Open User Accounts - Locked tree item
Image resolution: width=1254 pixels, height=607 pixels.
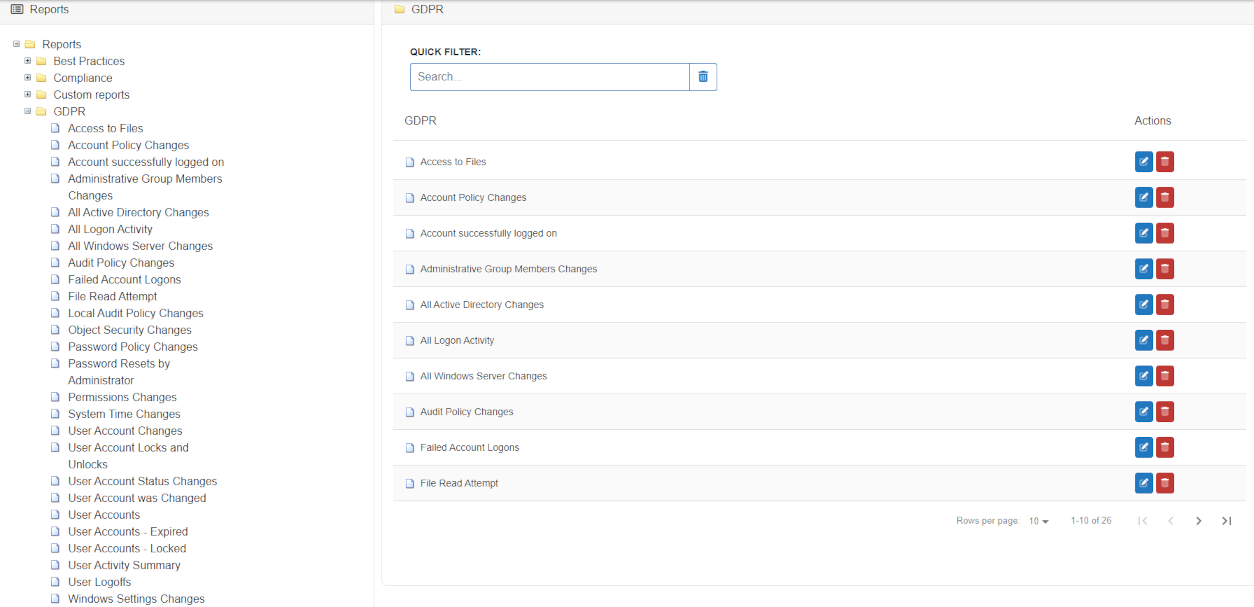pos(127,548)
